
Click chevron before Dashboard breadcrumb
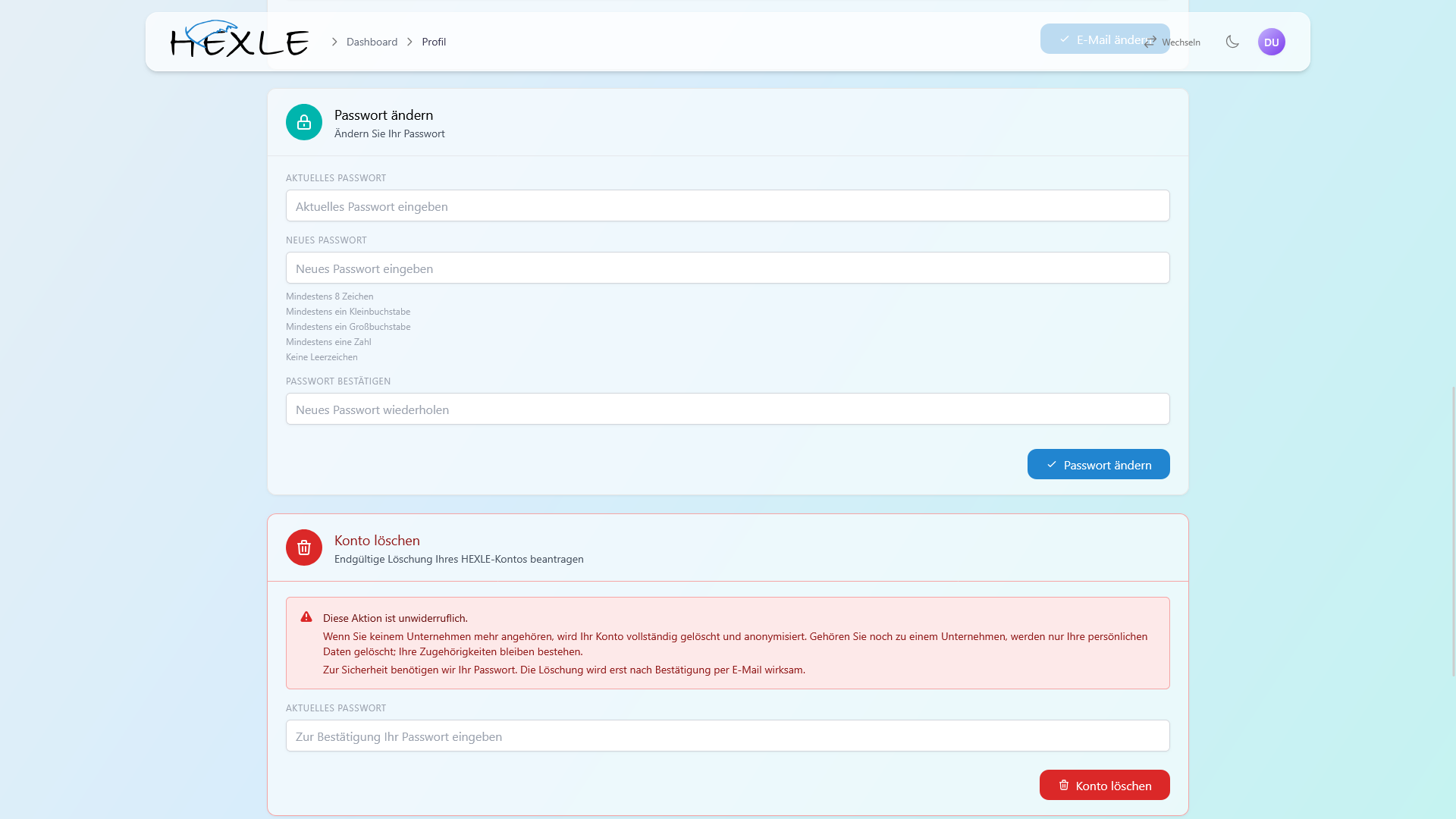click(334, 42)
